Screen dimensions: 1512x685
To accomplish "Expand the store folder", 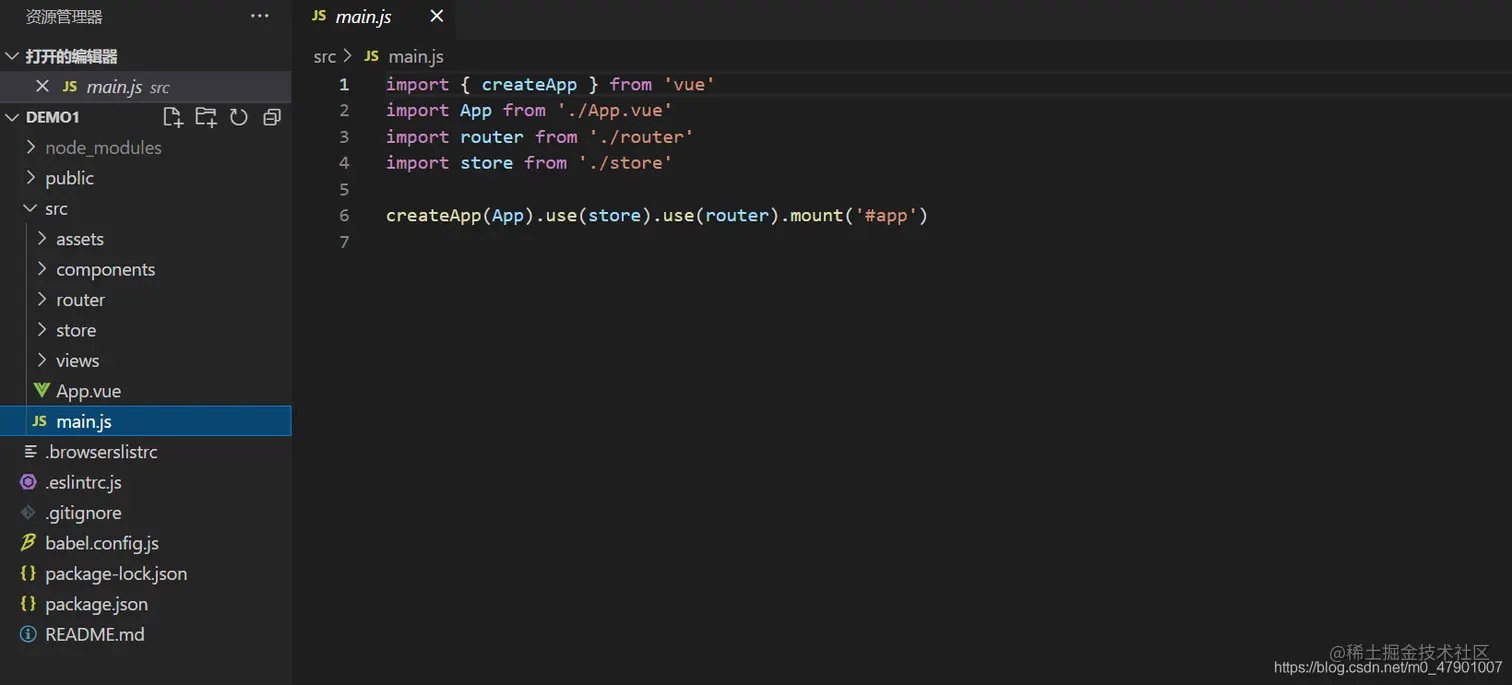I will point(42,330).
